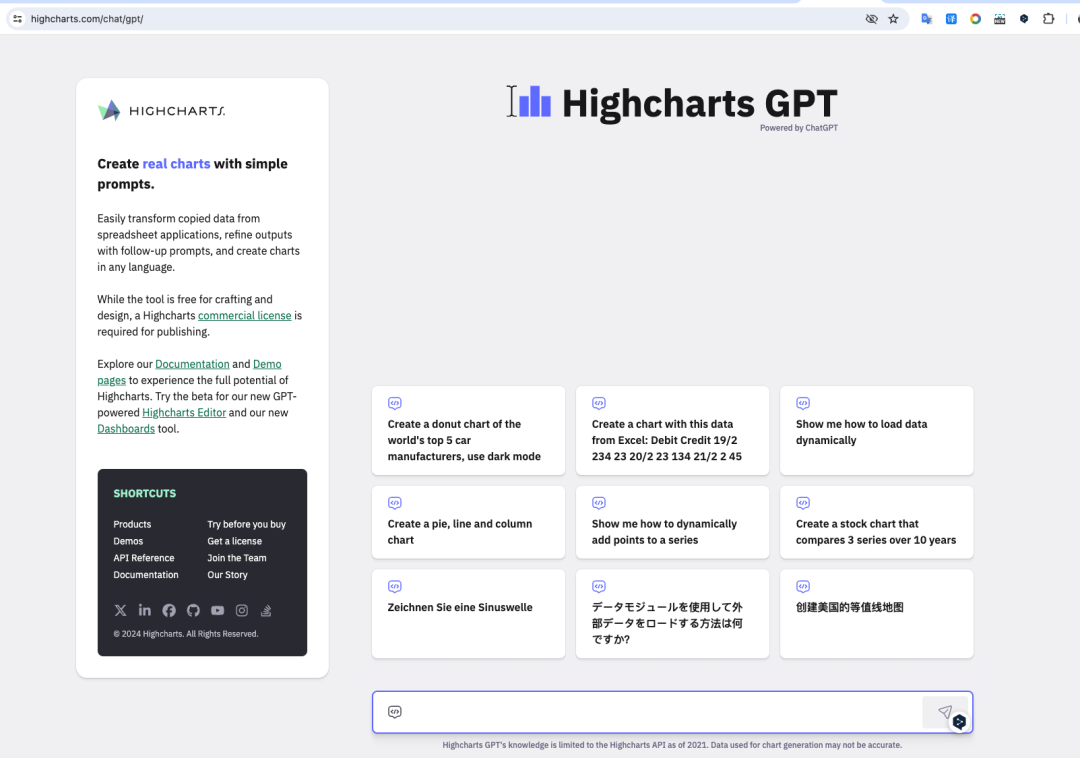The image size is (1080, 758).
Task: Click the Stack Overflow icon in the footer
Action: (266, 610)
